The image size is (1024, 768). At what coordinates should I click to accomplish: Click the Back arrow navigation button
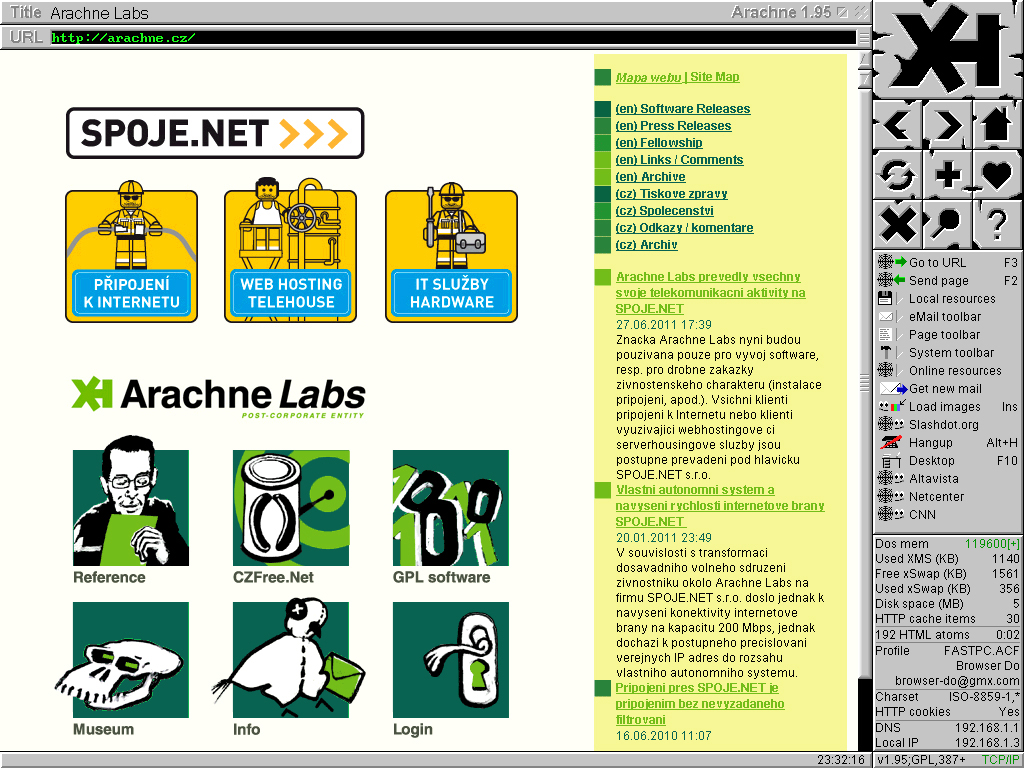[898, 125]
